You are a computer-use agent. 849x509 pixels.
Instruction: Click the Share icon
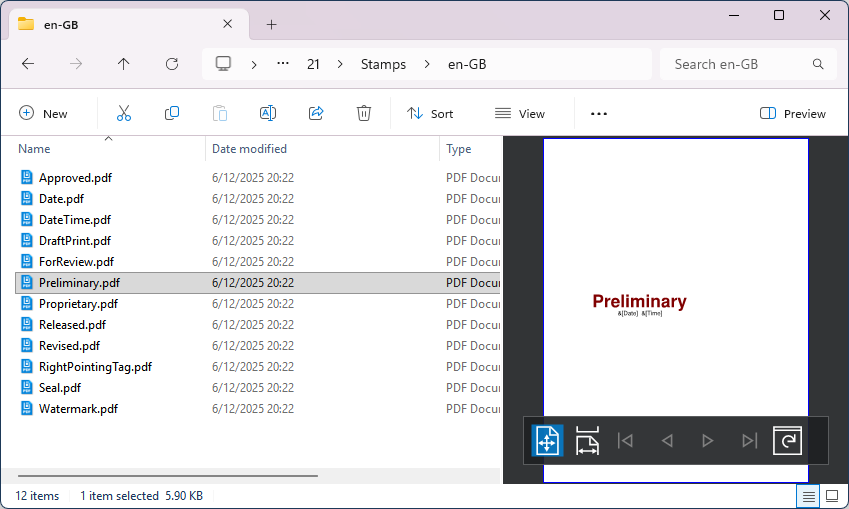316,114
